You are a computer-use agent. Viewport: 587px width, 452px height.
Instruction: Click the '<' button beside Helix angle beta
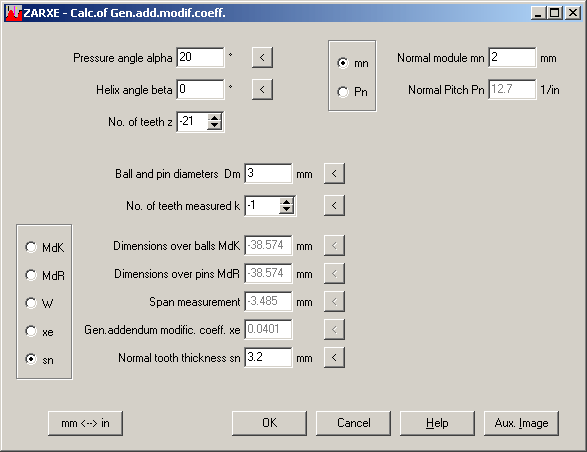(262, 90)
